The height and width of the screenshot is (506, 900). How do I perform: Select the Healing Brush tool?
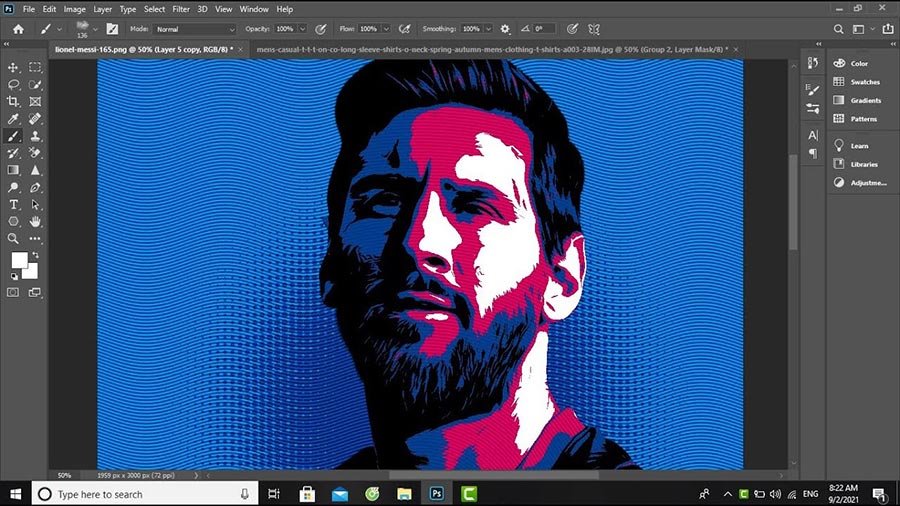35,119
